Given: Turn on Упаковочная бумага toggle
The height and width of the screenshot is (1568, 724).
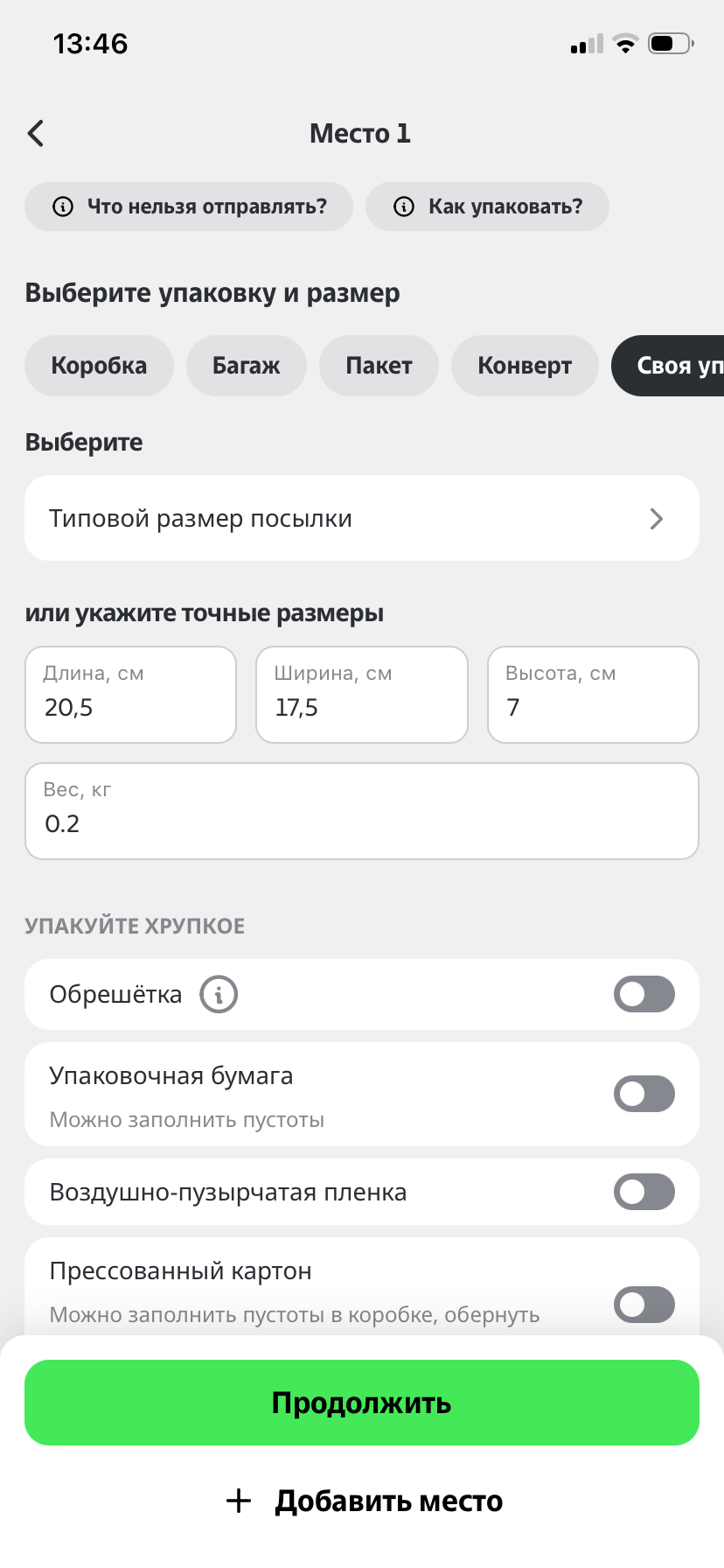Looking at the screenshot, I should click(x=644, y=1094).
